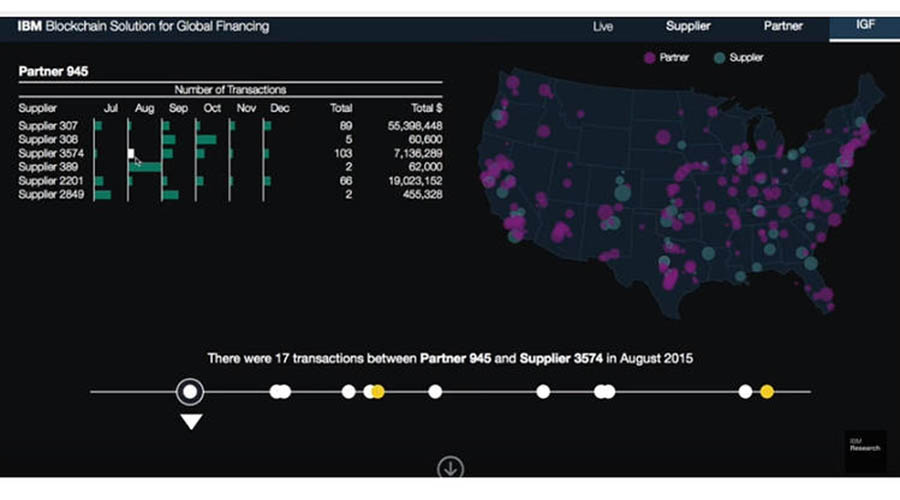The height and width of the screenshot is (500, 900).
Task: Select the ringed white timeline dot
Action: coord(190,392)
